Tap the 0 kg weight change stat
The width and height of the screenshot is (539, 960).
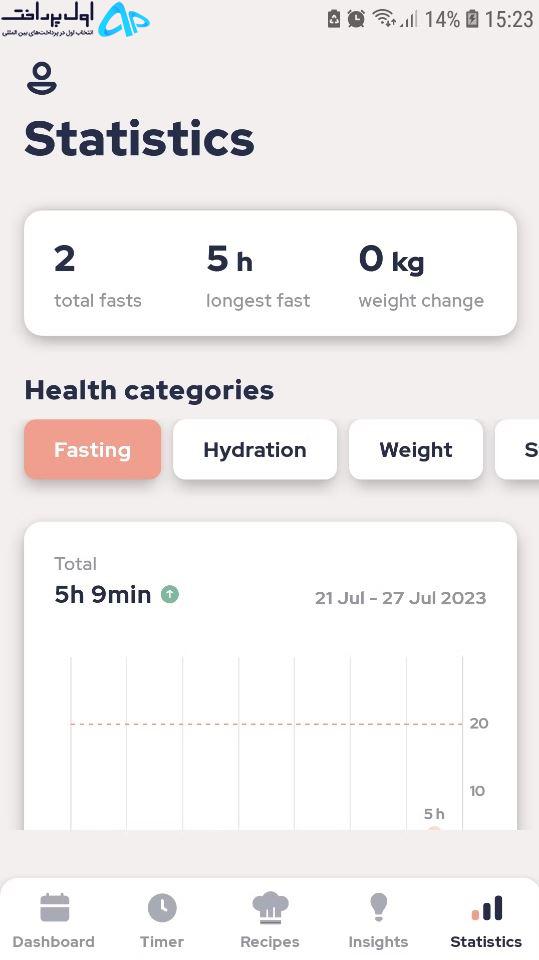pyautogui.click(x=421, y=274)
